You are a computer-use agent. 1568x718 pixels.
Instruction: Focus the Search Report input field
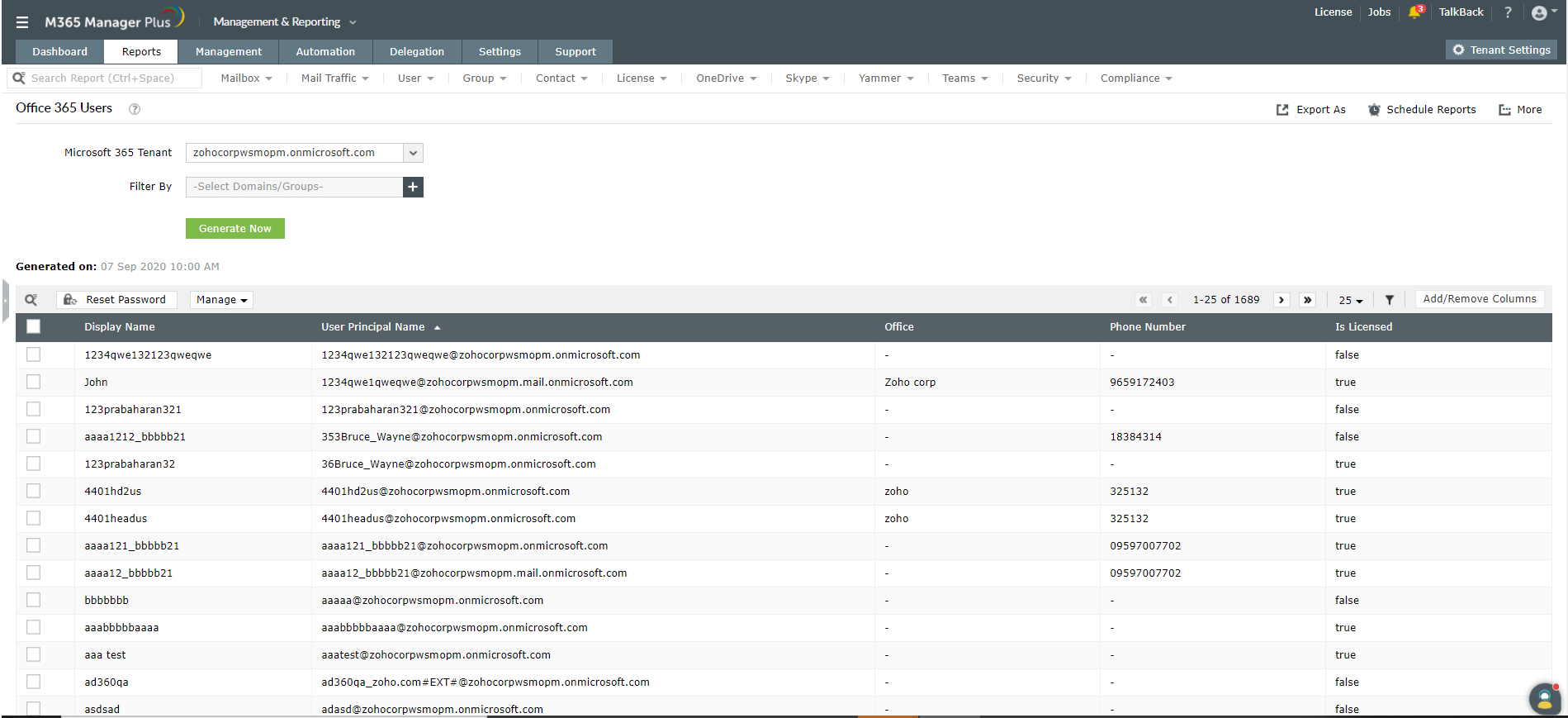105,78
